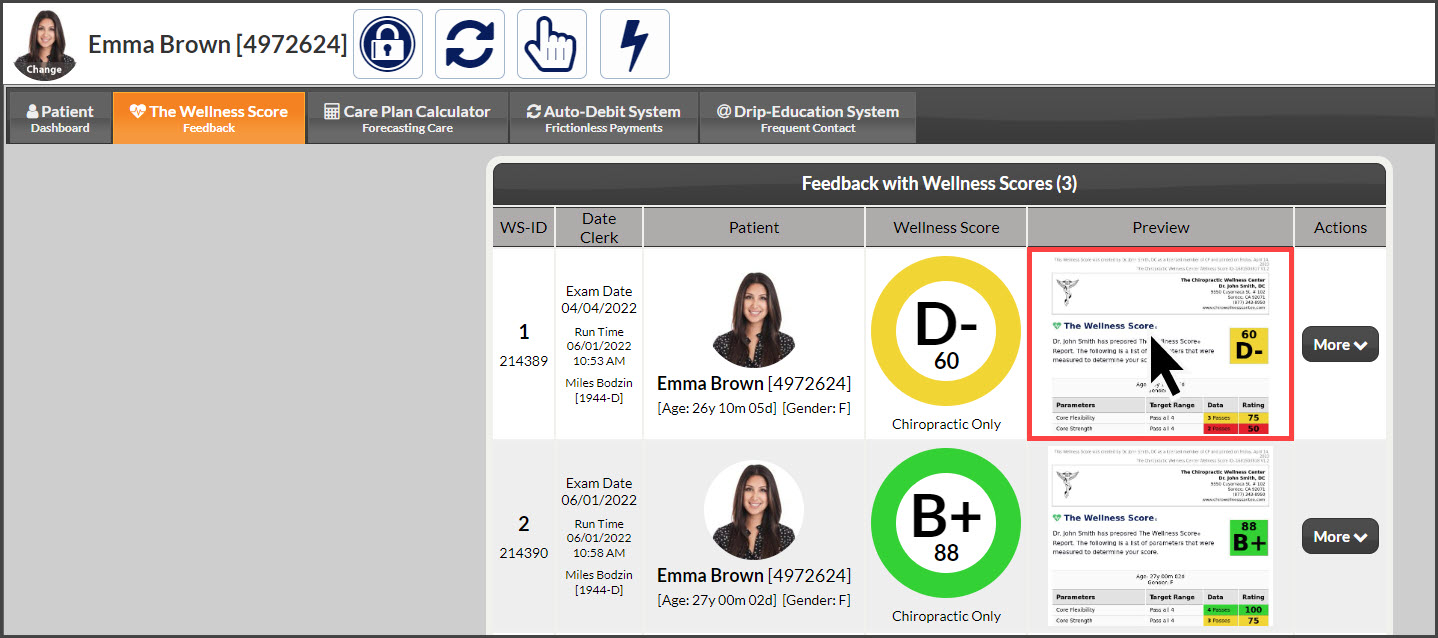1438x638 pixels.
Task: Click the age 26y 10m 05d text
Action: point(715,408)
